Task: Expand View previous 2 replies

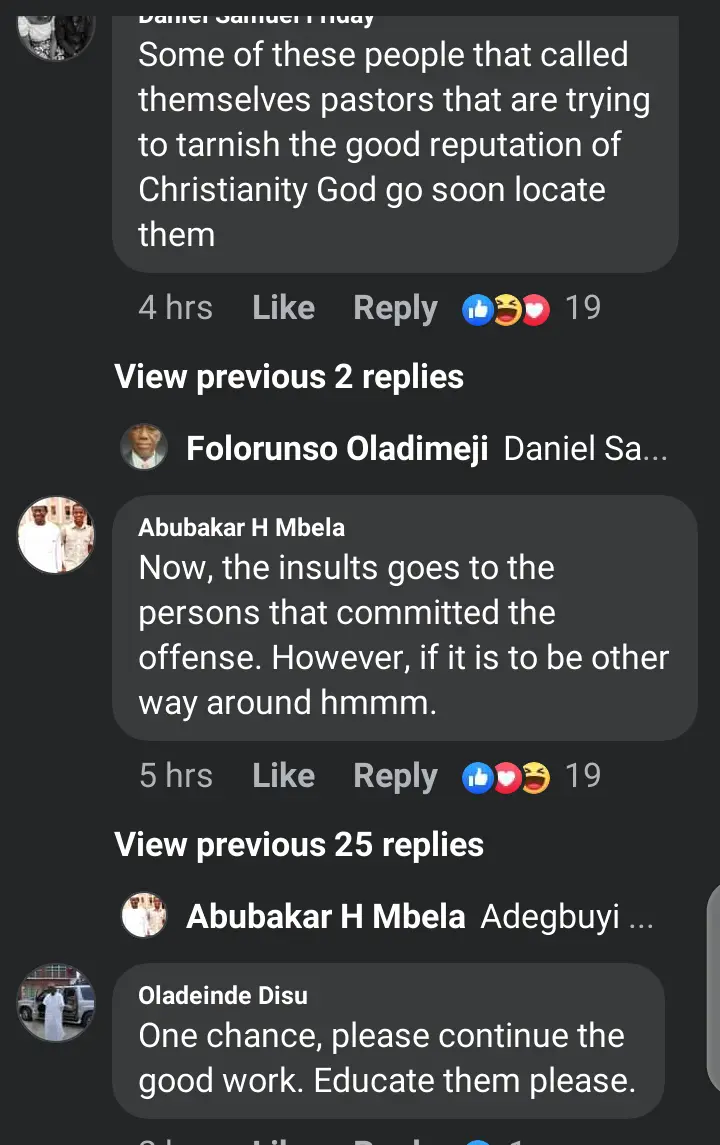Action: 289,376
